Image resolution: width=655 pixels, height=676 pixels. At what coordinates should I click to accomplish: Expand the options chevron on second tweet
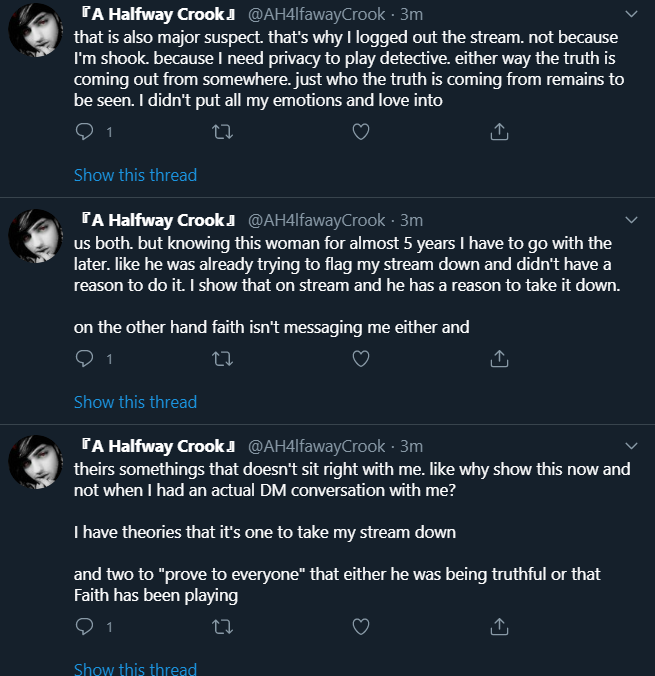631,220
